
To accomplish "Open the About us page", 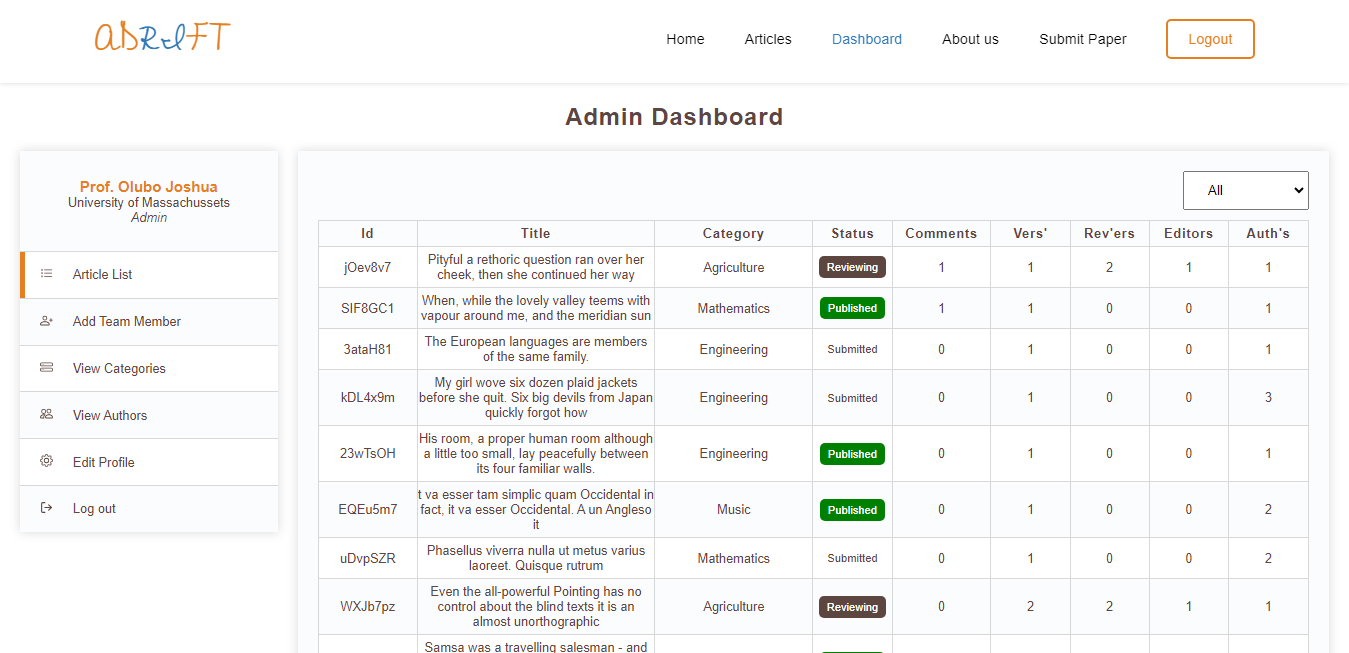I will point(970,39).
